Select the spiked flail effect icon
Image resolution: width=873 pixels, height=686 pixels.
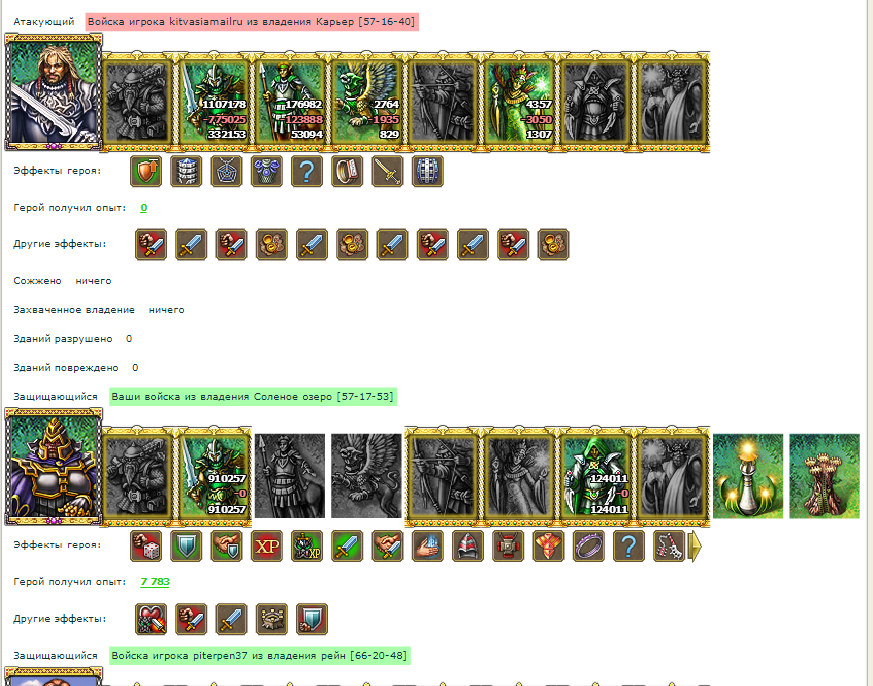[668, 546]
